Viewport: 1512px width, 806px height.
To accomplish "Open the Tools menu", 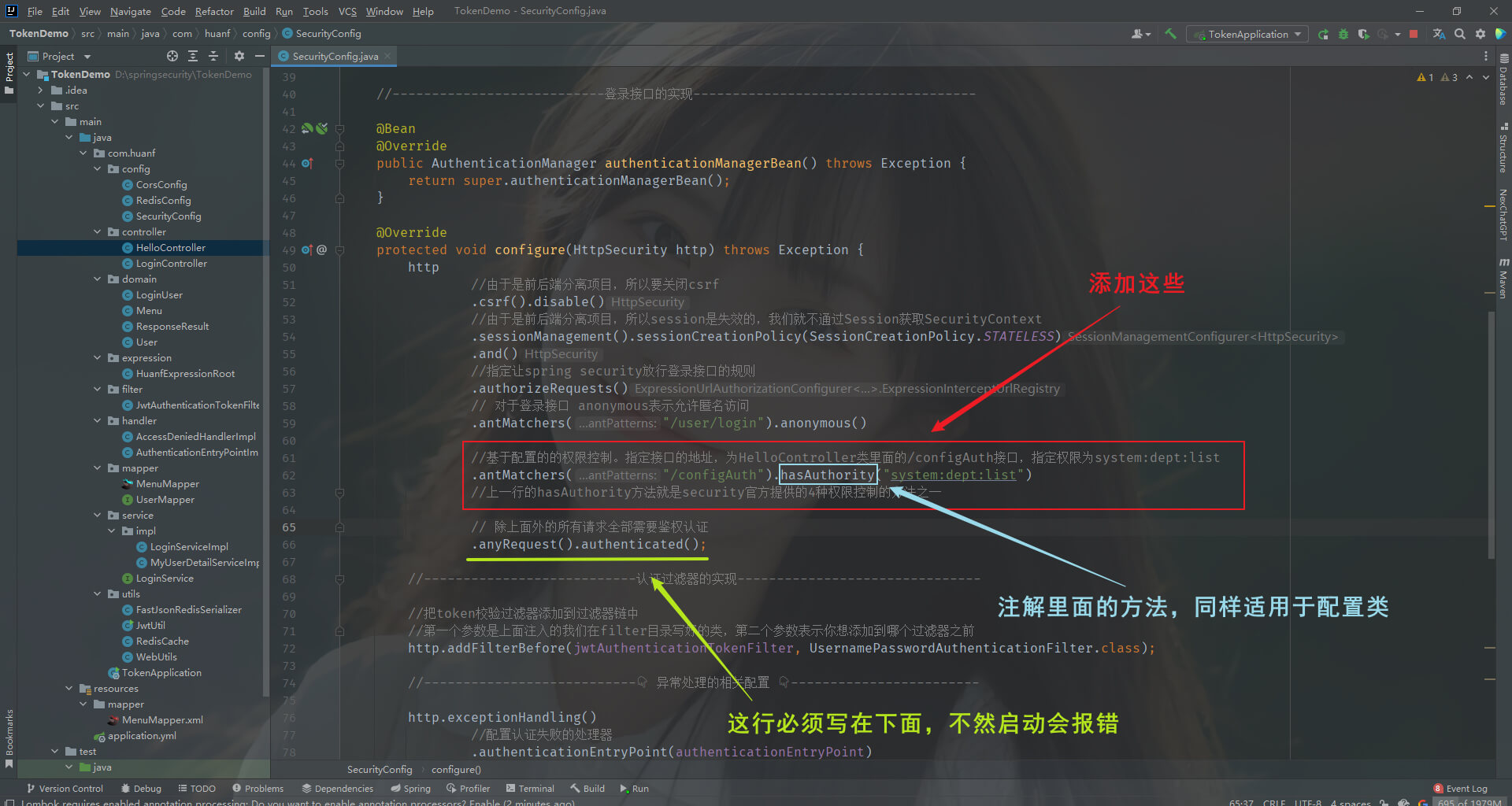I will coord(315,11).
